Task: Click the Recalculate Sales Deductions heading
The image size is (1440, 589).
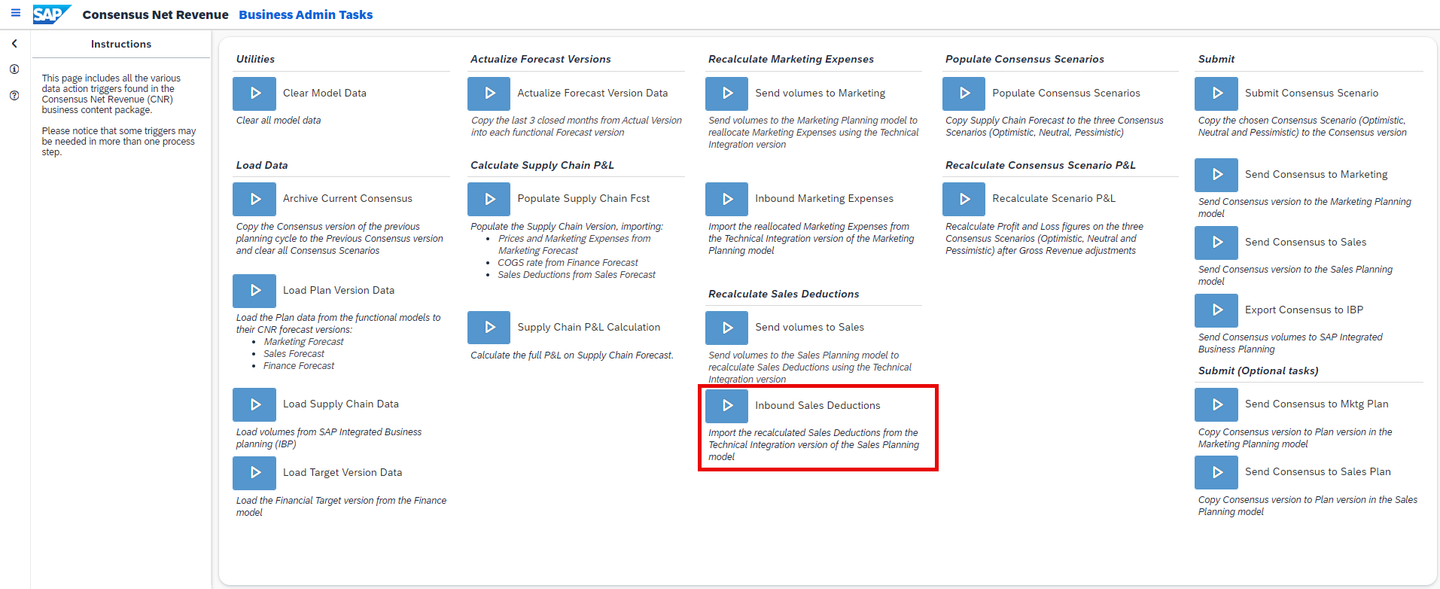Action: point(784,294)
